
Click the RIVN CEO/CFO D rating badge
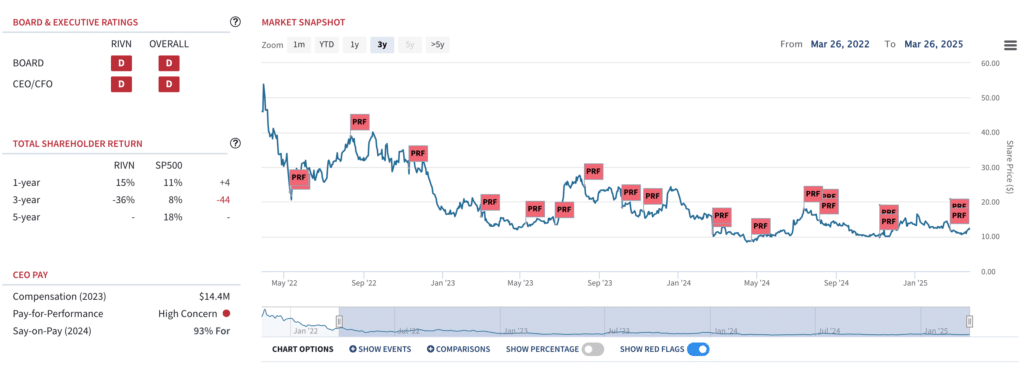tap(121, 84)
